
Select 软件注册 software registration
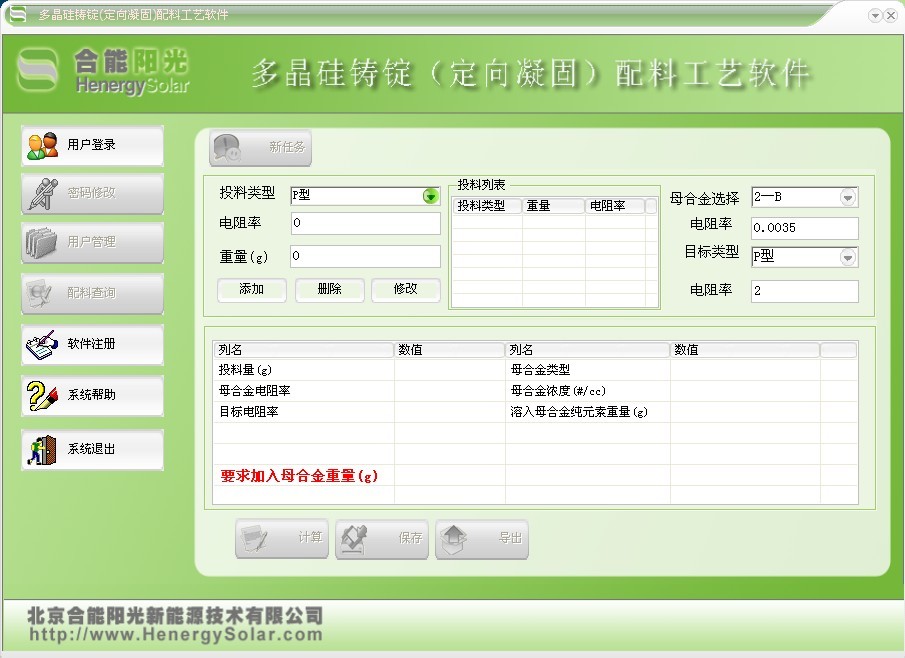click(90, 344)
